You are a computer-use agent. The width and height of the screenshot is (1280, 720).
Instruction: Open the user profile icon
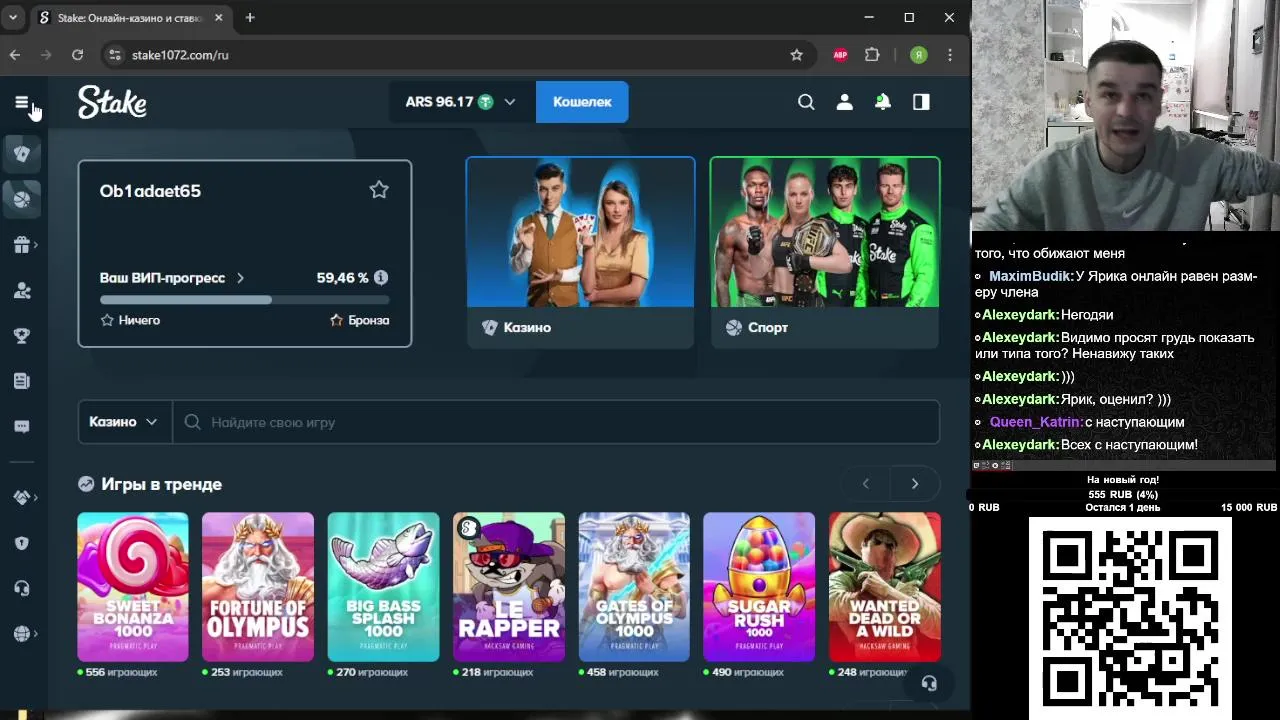pos(845,102)
